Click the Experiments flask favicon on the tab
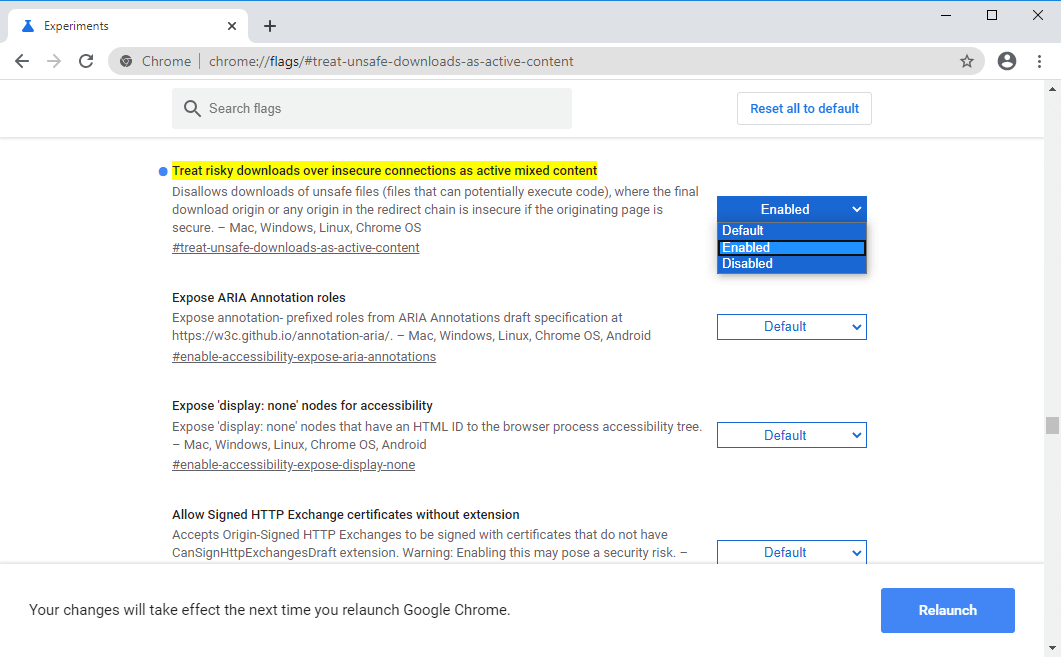Viewport: 1061px width, 657px height. pos(26,25)
